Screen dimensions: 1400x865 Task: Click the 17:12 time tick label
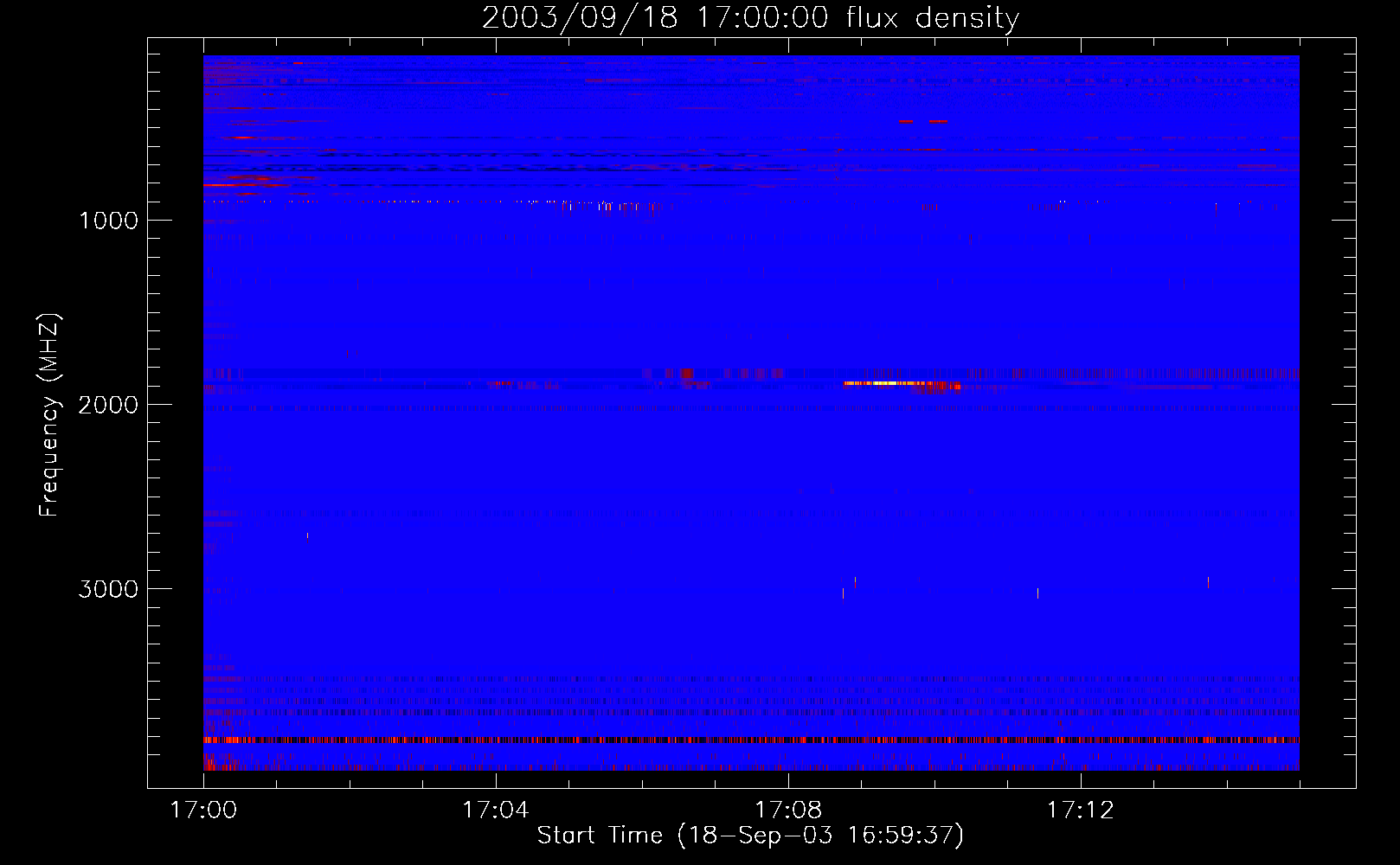(1080, 811)
